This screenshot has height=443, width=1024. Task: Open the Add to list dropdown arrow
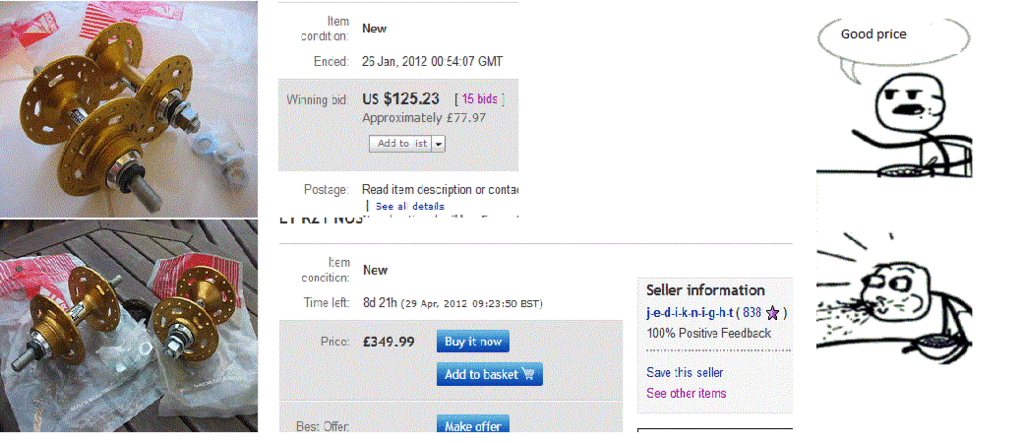[439, 144]
